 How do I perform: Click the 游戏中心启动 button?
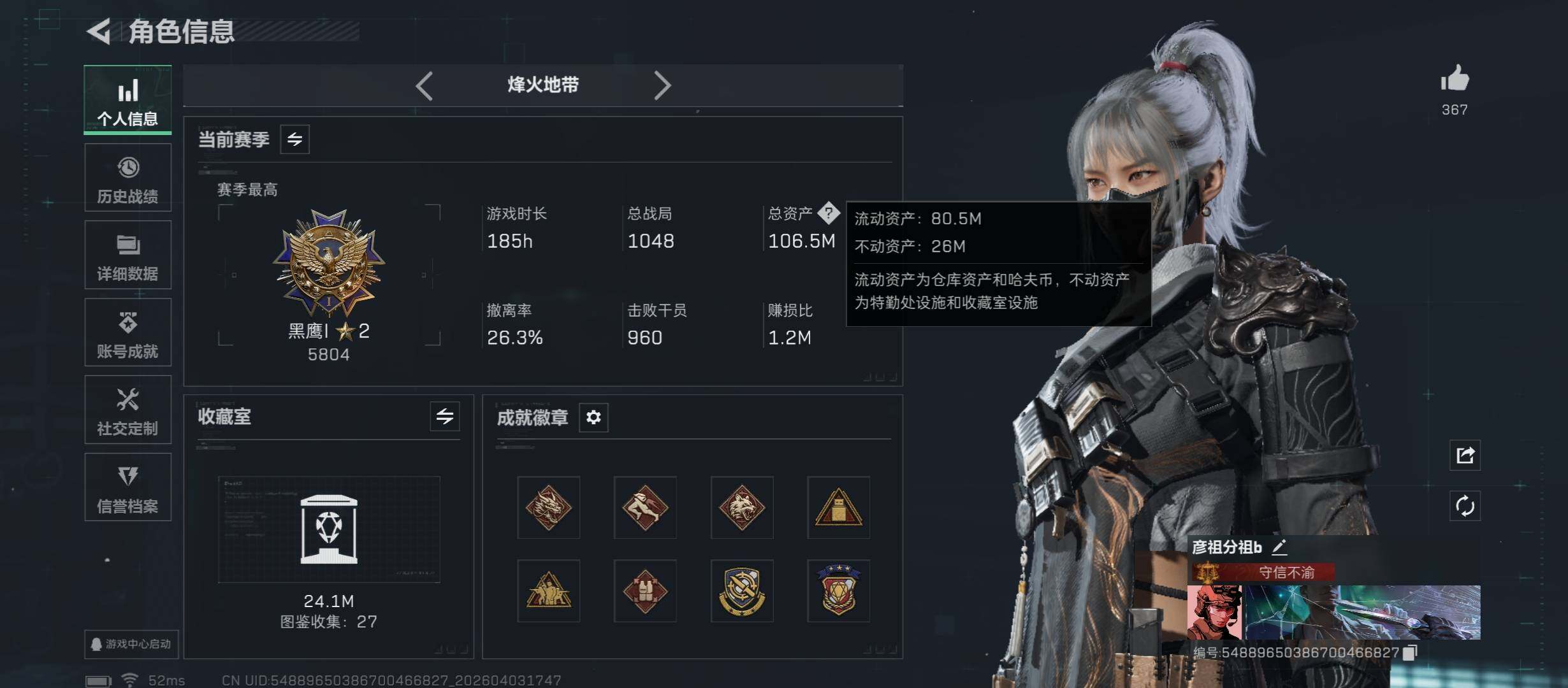pyautogui.click(x=131, y=644)
